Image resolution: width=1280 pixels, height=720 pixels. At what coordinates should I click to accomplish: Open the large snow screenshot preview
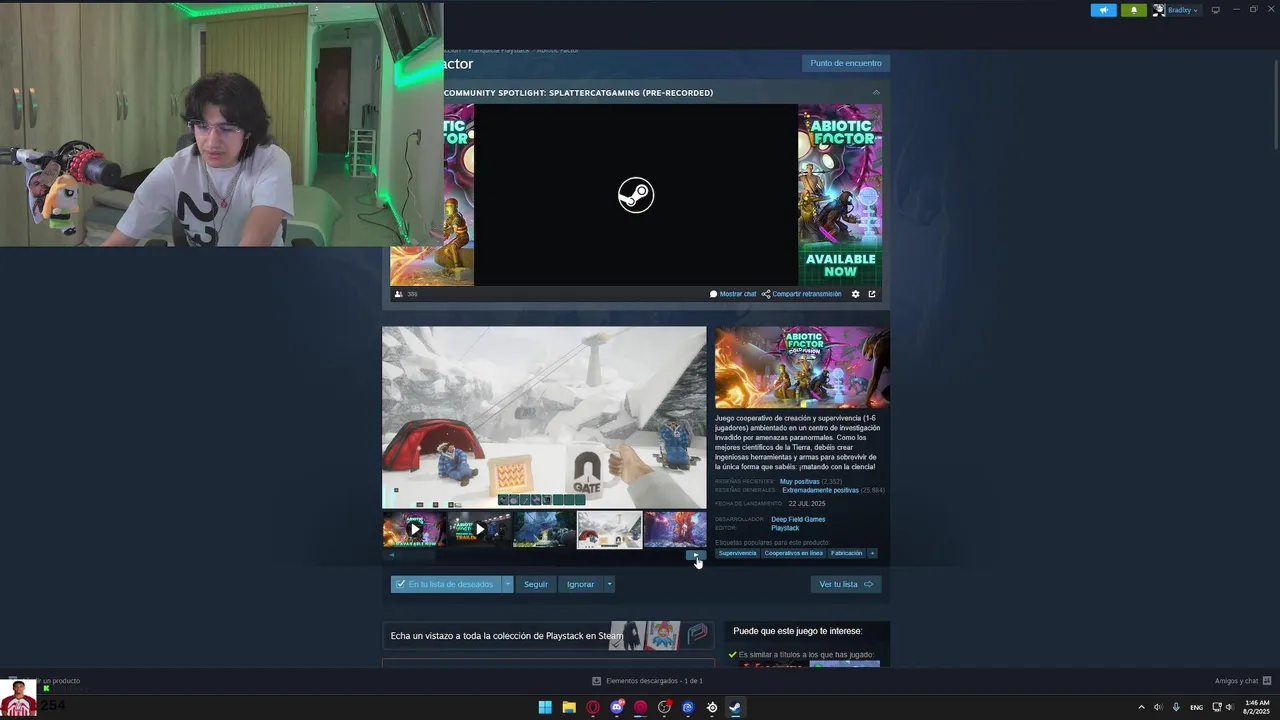pos(544,417)
